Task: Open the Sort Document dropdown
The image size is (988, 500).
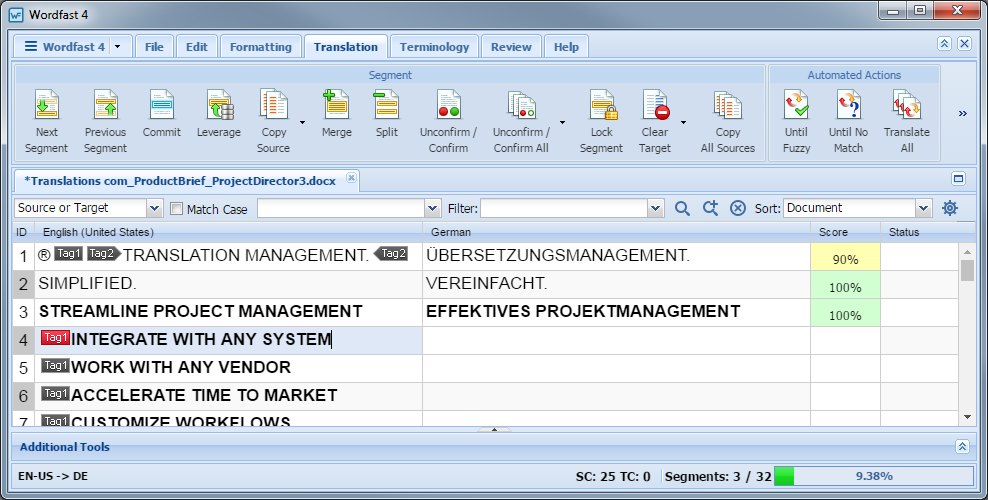Action: pyautogui.click(x=923, y=208)
